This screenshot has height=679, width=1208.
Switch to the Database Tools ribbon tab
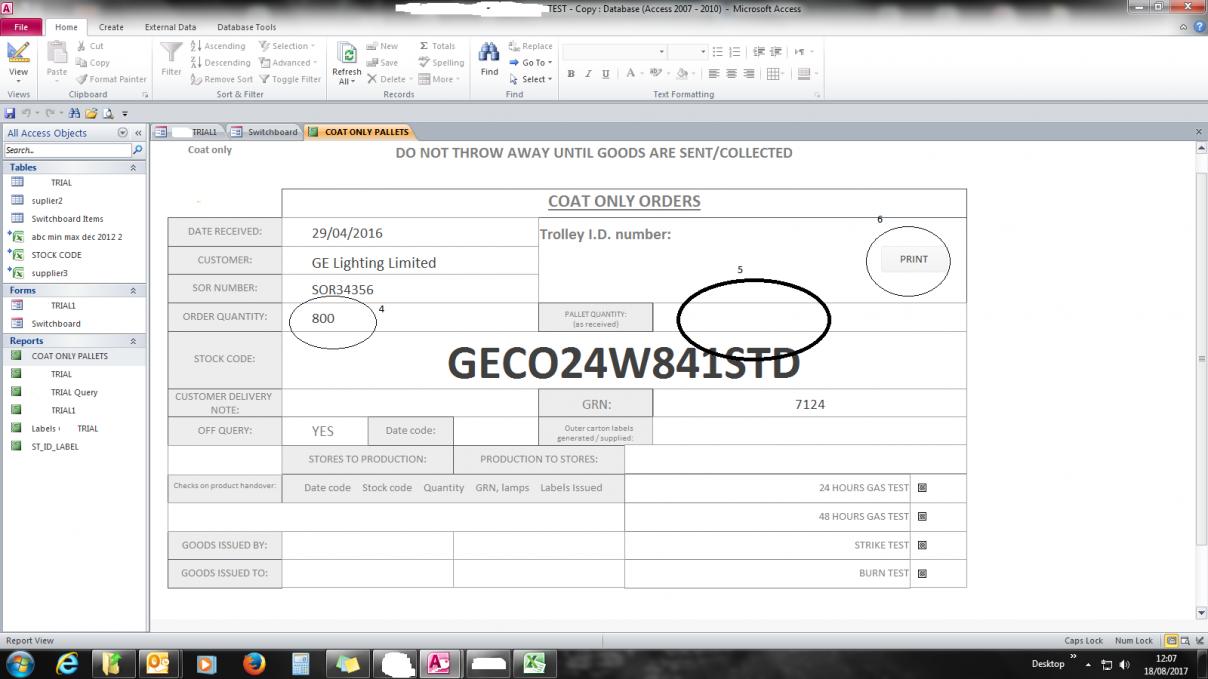point(247,27)
